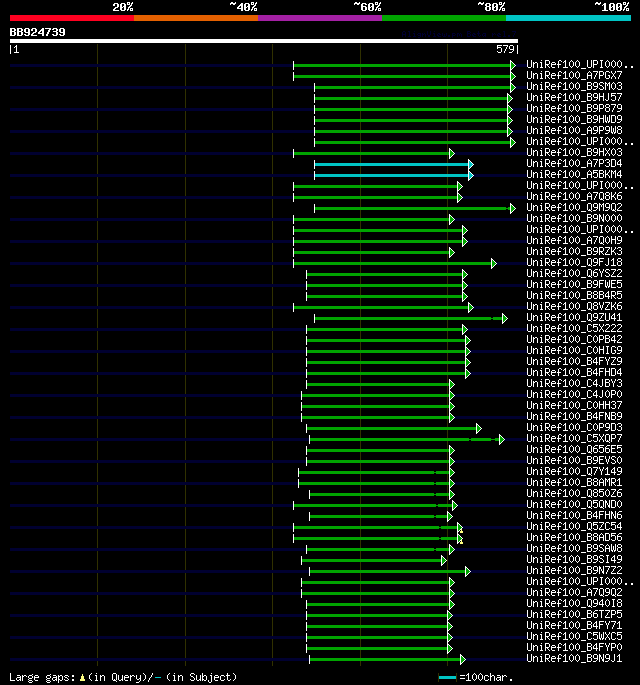Open hit UniRef100_B9HJ57

tap(574, 97)
